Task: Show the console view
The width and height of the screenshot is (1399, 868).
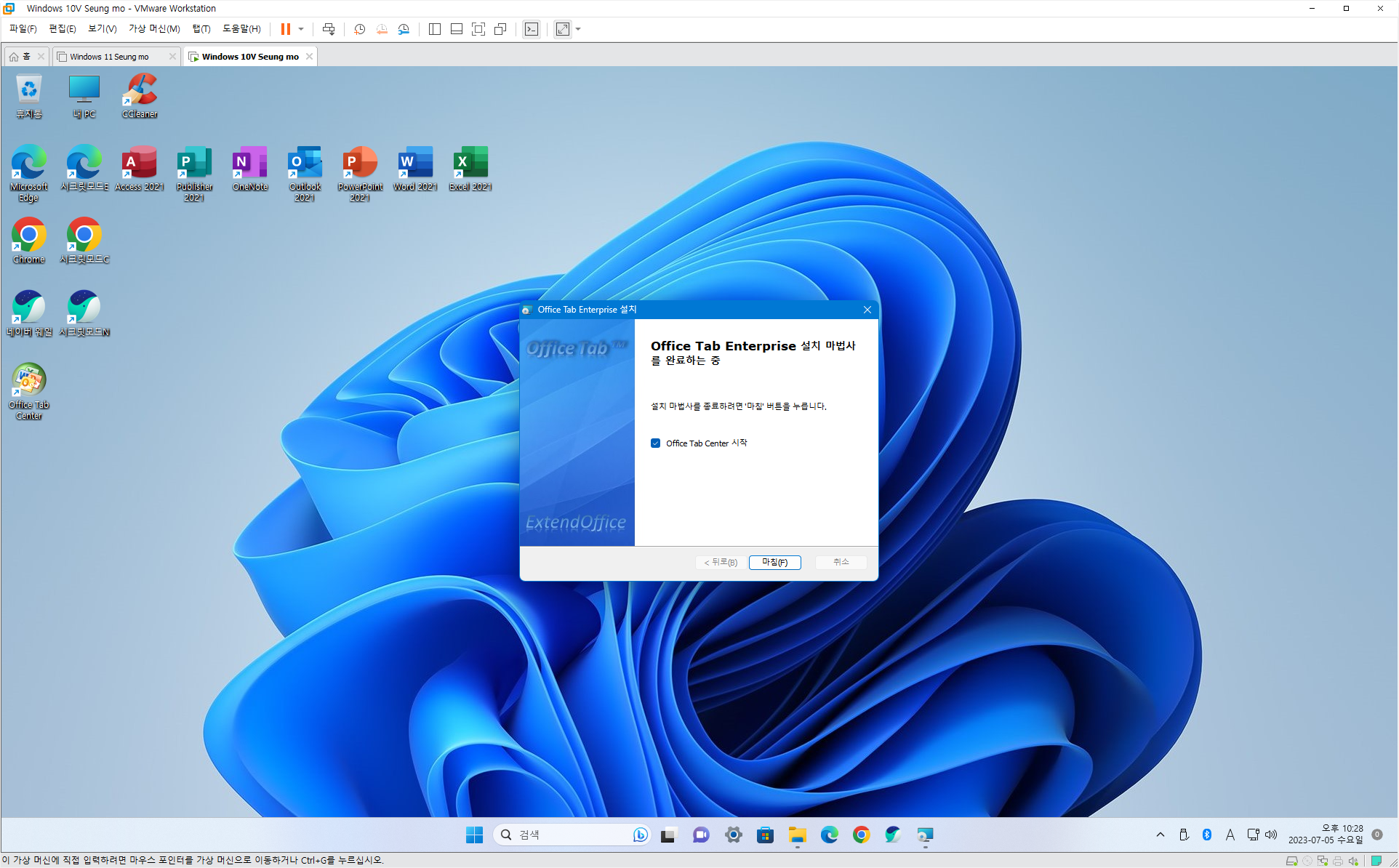Action: (x=532, y=29)
